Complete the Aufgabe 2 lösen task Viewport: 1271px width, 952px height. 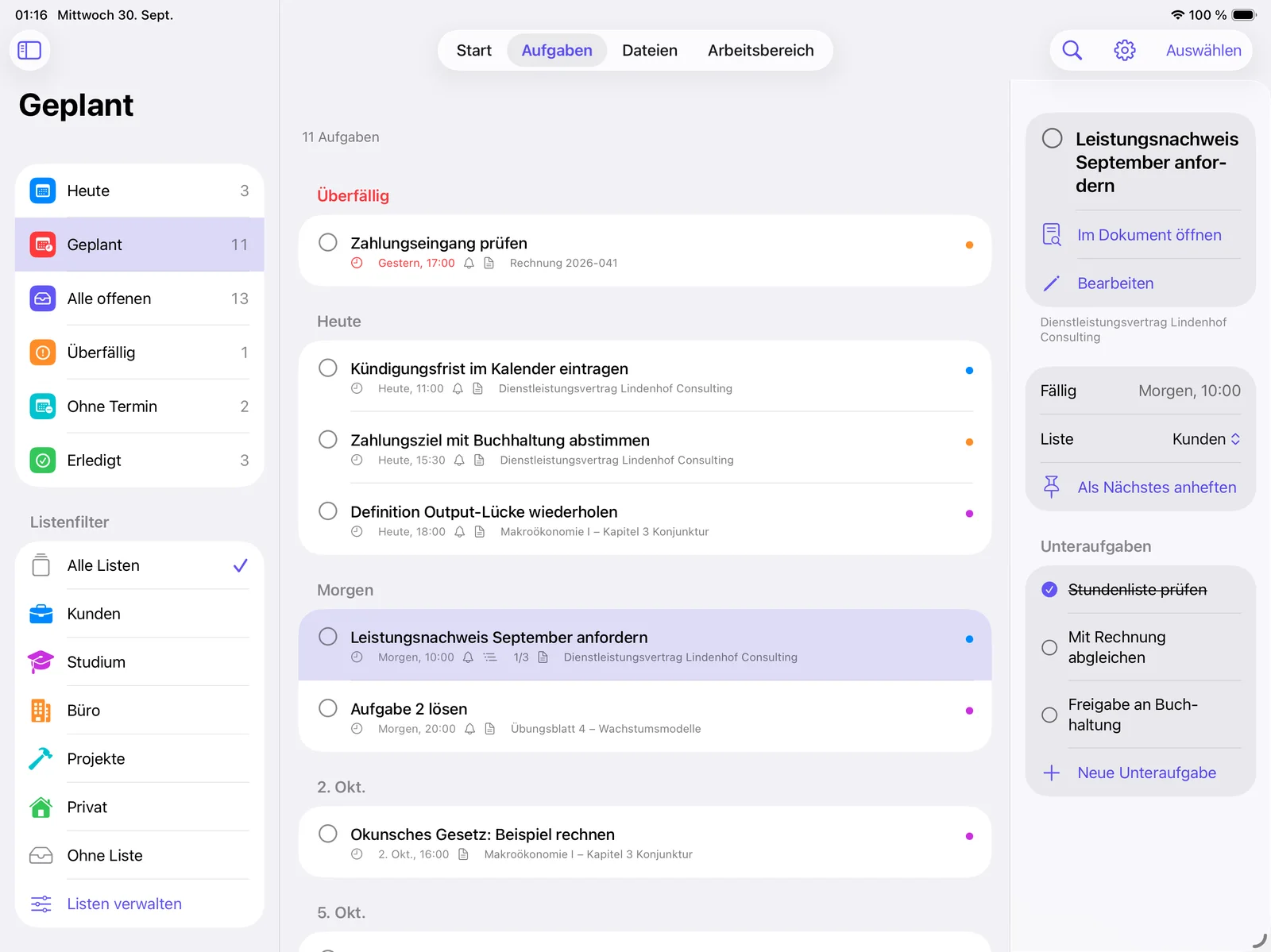(x=328, y=708)
